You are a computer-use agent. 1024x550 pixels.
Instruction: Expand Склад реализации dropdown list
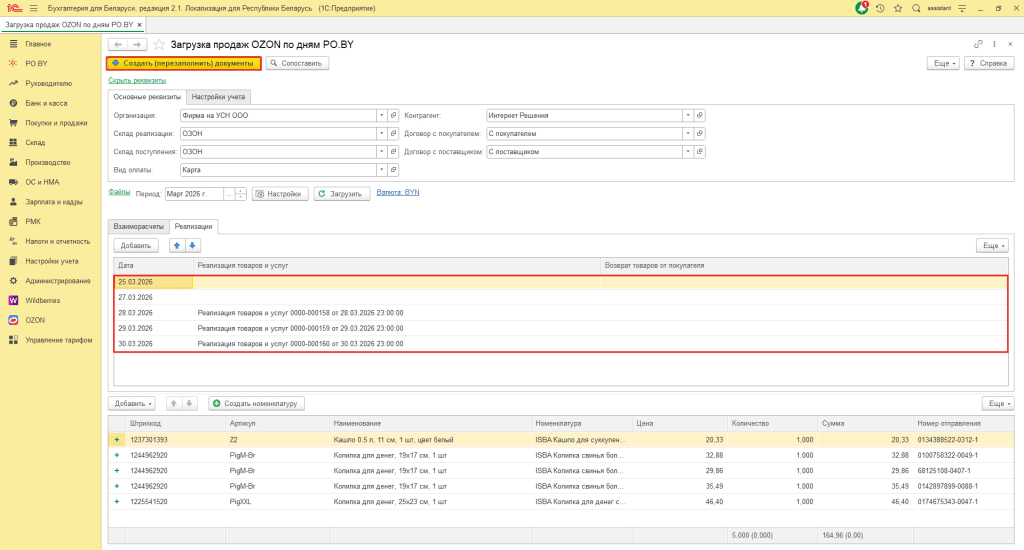coord(381,133)
